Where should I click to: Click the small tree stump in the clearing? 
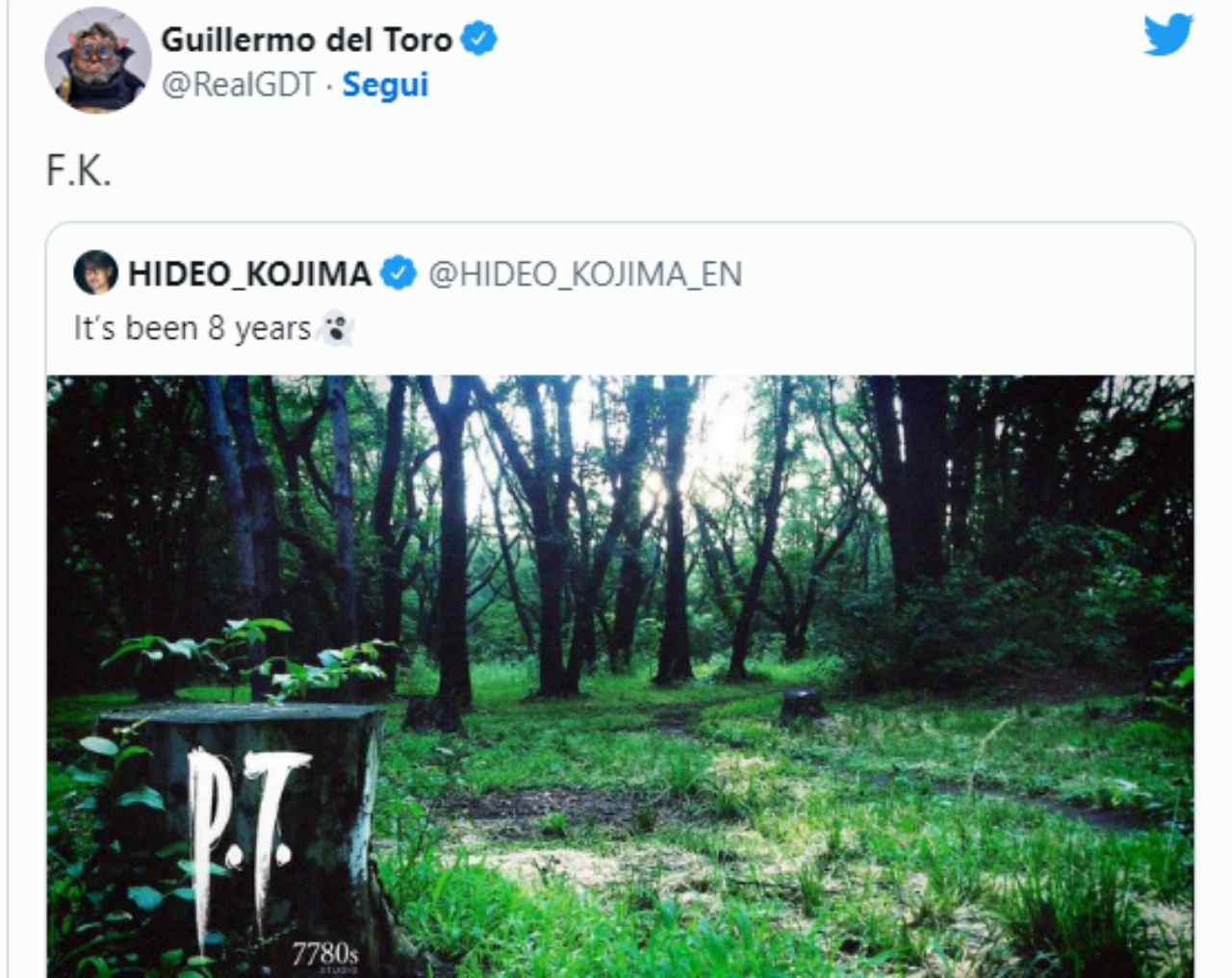click(802, 706)
